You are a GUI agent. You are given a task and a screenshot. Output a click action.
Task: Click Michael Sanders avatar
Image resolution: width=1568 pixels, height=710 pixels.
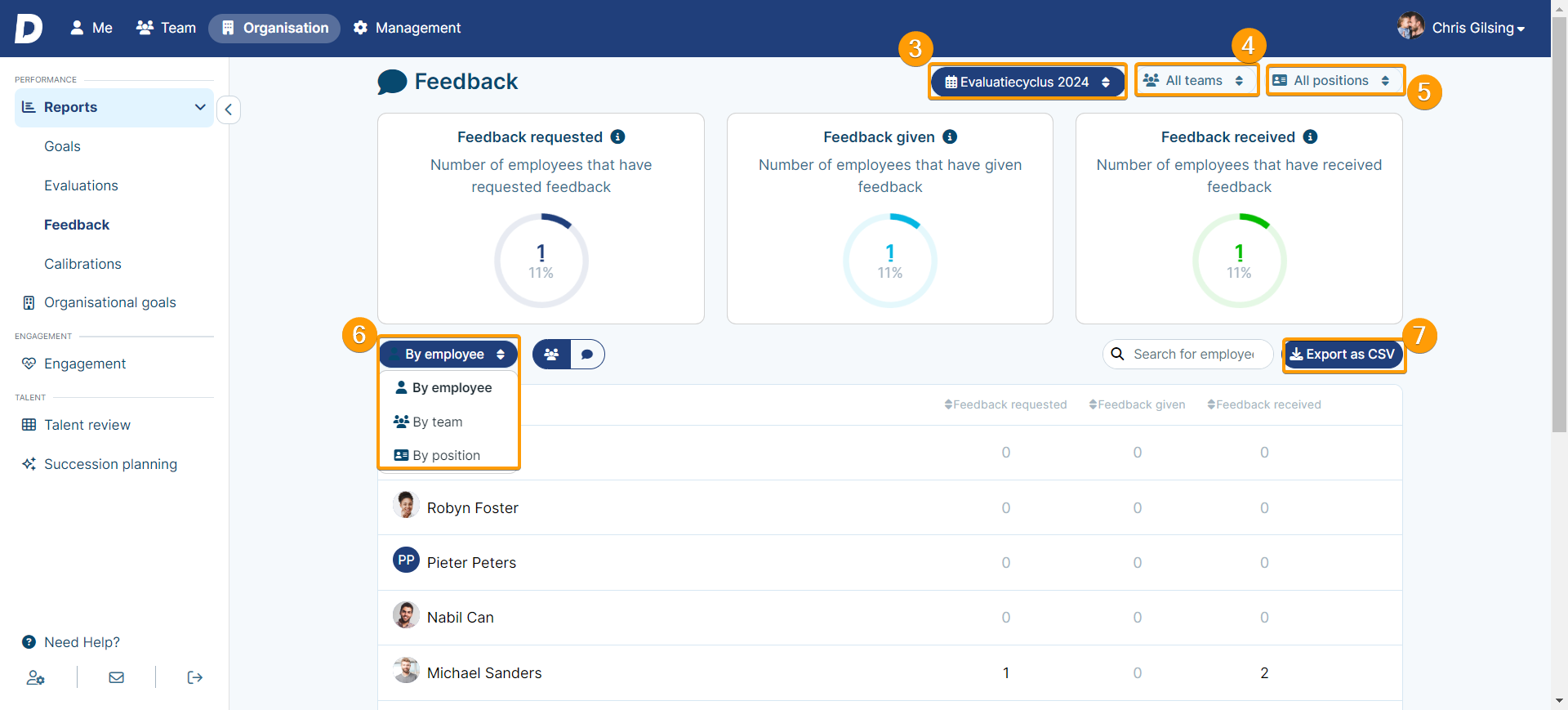click(406, 670)
